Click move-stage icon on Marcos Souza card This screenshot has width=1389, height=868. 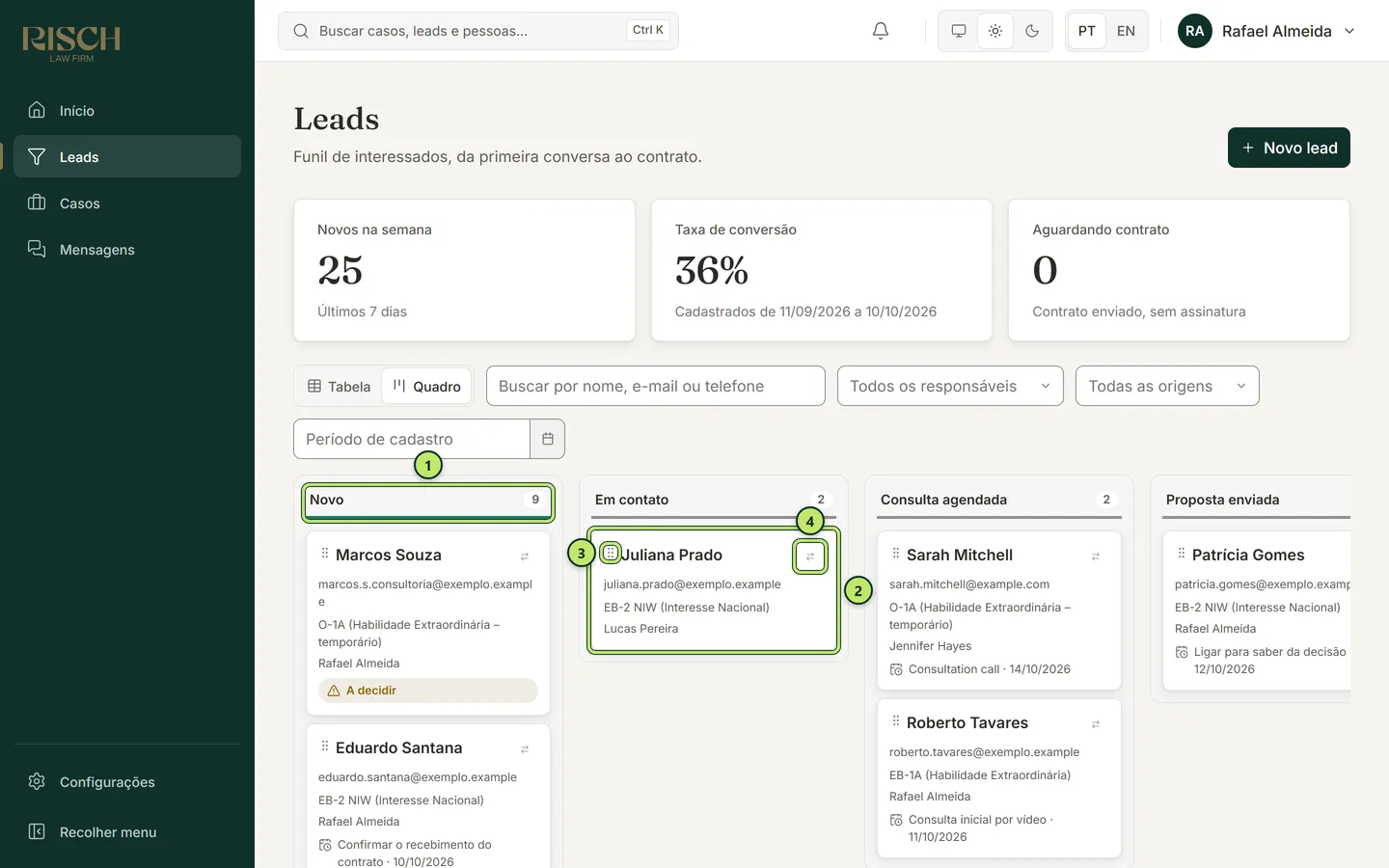(525, 556)
